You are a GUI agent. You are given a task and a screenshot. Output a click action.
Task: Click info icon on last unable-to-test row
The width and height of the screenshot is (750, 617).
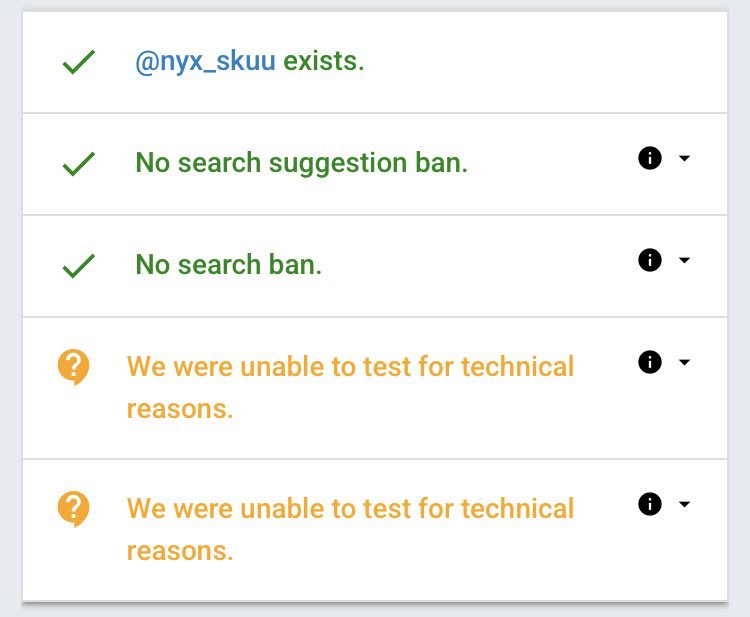click(x=650, y=504)
